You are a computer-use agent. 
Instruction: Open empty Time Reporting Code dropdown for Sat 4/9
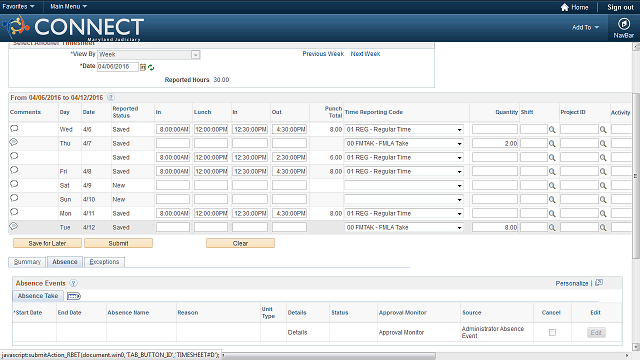(x=404, y=185)
